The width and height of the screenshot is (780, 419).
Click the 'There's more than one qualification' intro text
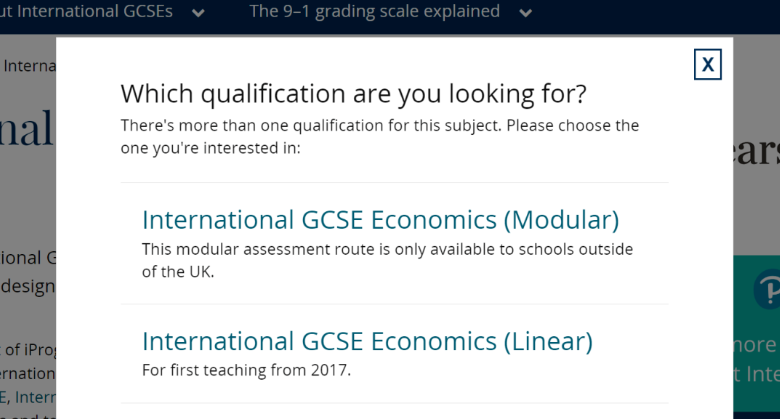(x=380, y=136)
